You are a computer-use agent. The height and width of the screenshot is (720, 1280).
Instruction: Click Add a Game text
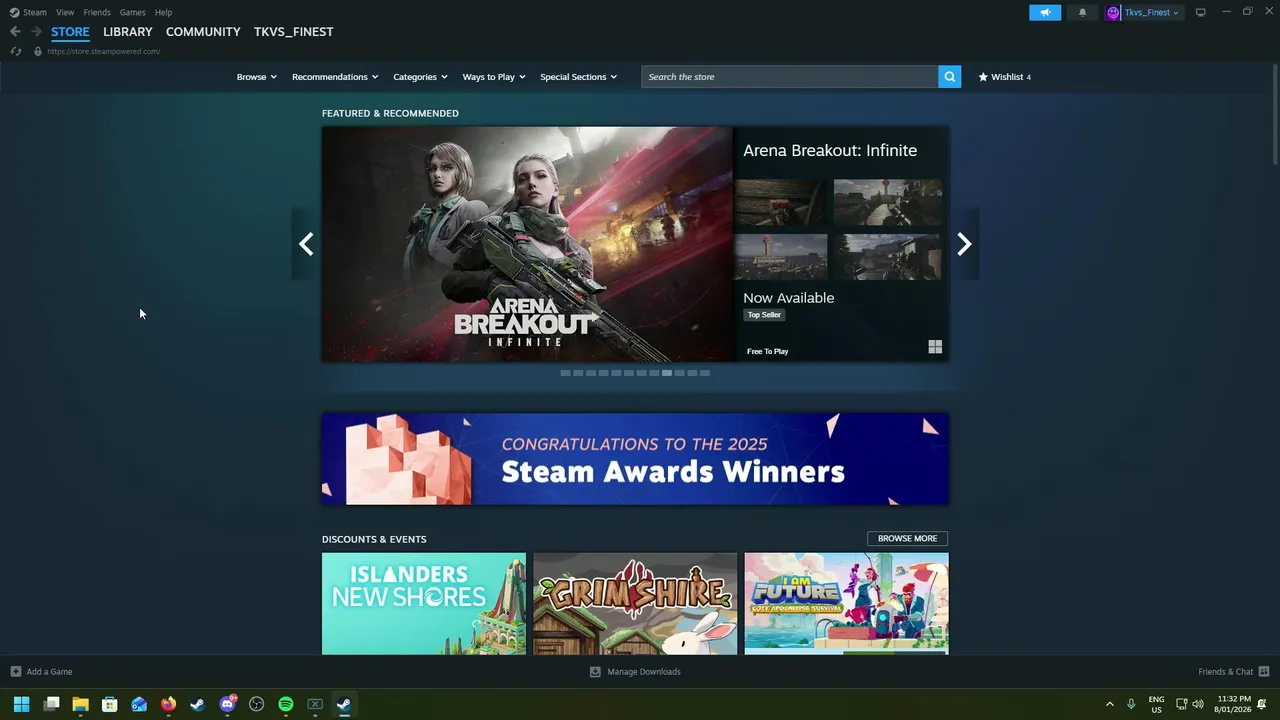(49, 672)
